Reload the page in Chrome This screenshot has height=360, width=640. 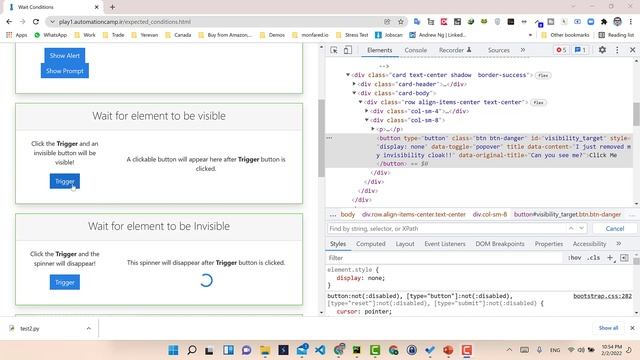click(x=36, y=22)
